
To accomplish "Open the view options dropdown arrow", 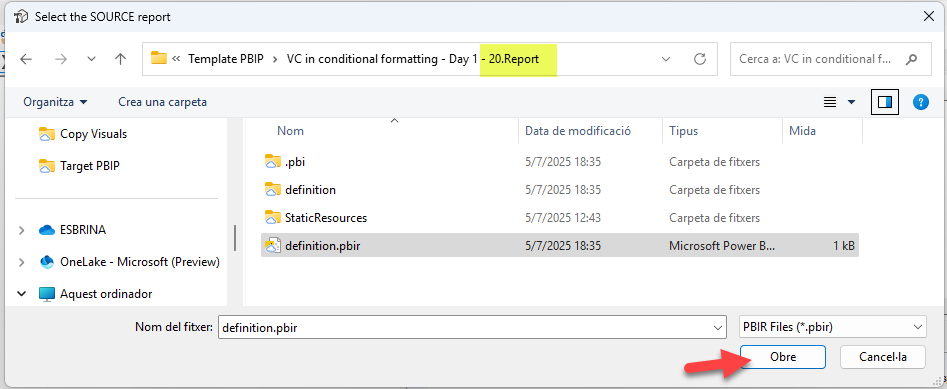I will (x=852, y=102).
